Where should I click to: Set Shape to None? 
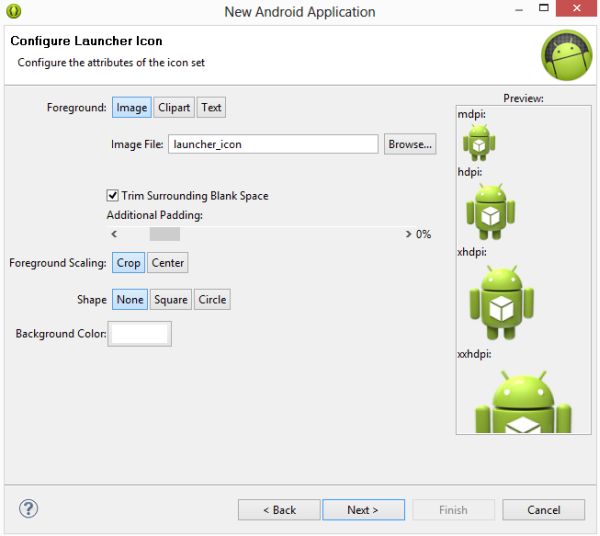[130, 299]
